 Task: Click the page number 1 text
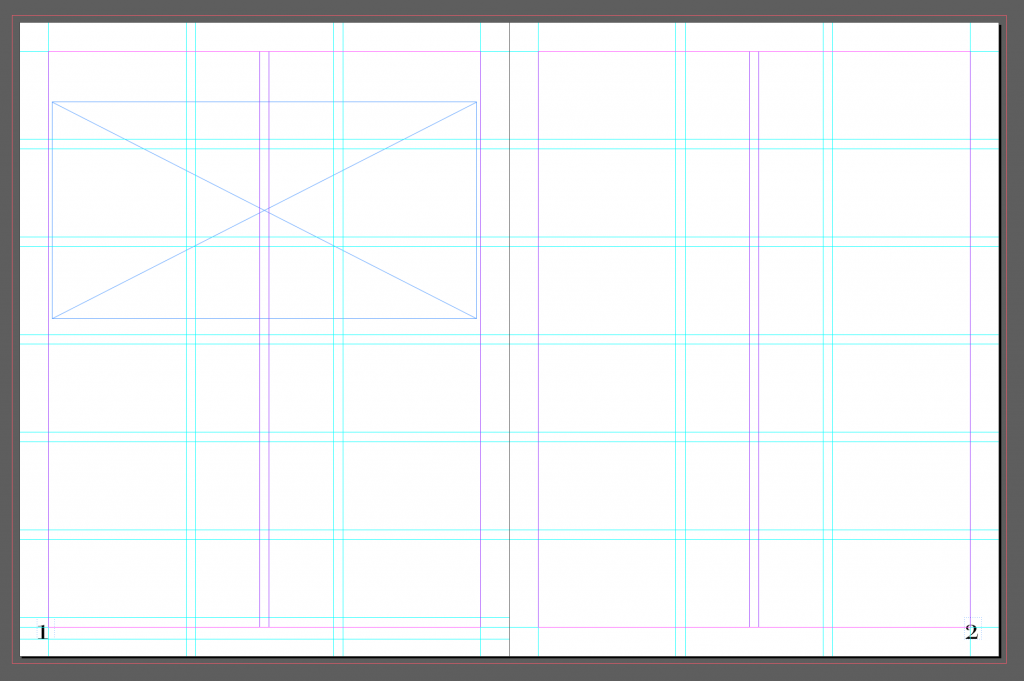click(x=42, y=632)
